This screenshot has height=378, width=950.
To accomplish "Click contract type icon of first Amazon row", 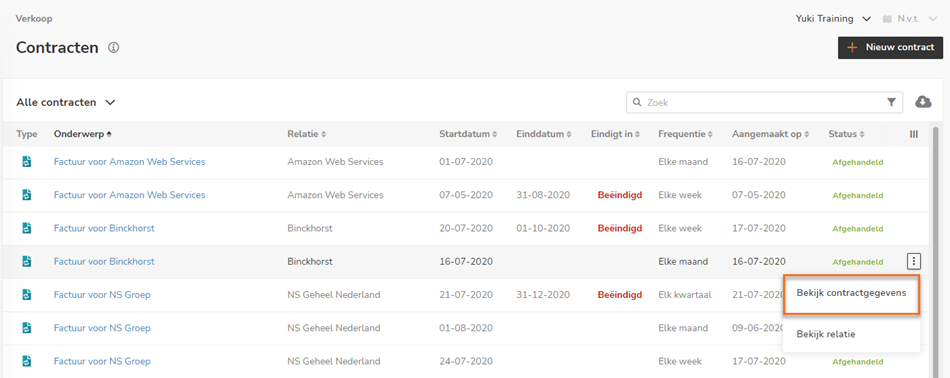I will pyautogui.click(x=26, y=162).
